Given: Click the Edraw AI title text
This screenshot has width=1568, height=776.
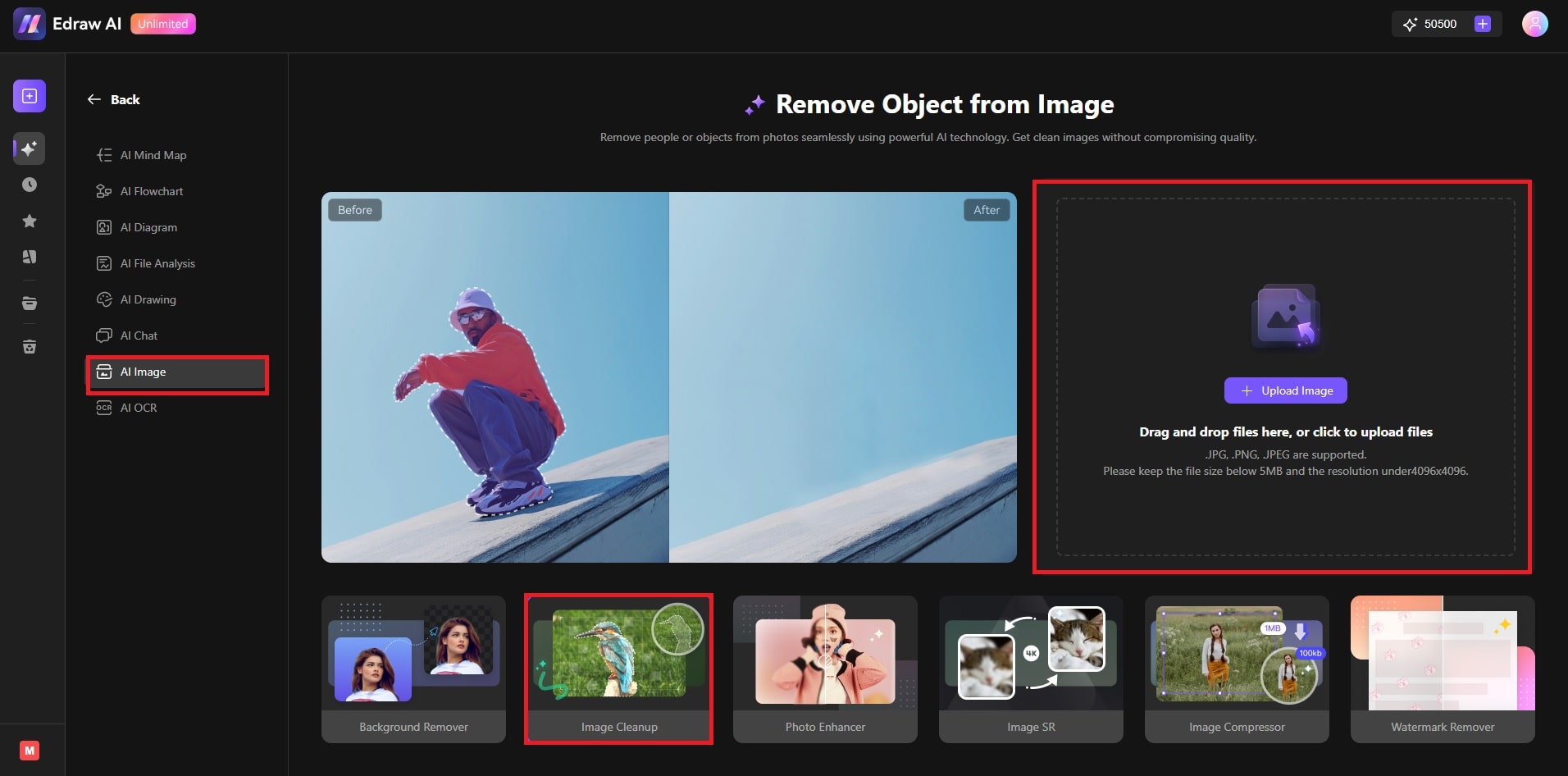Looking at the screenshot, I should tap(87, 24).
